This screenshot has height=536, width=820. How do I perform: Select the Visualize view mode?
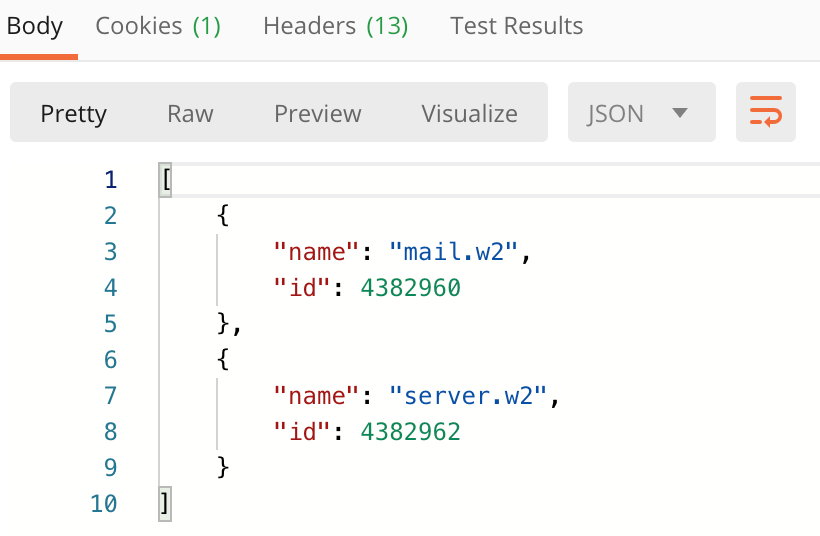coord(470,113)
